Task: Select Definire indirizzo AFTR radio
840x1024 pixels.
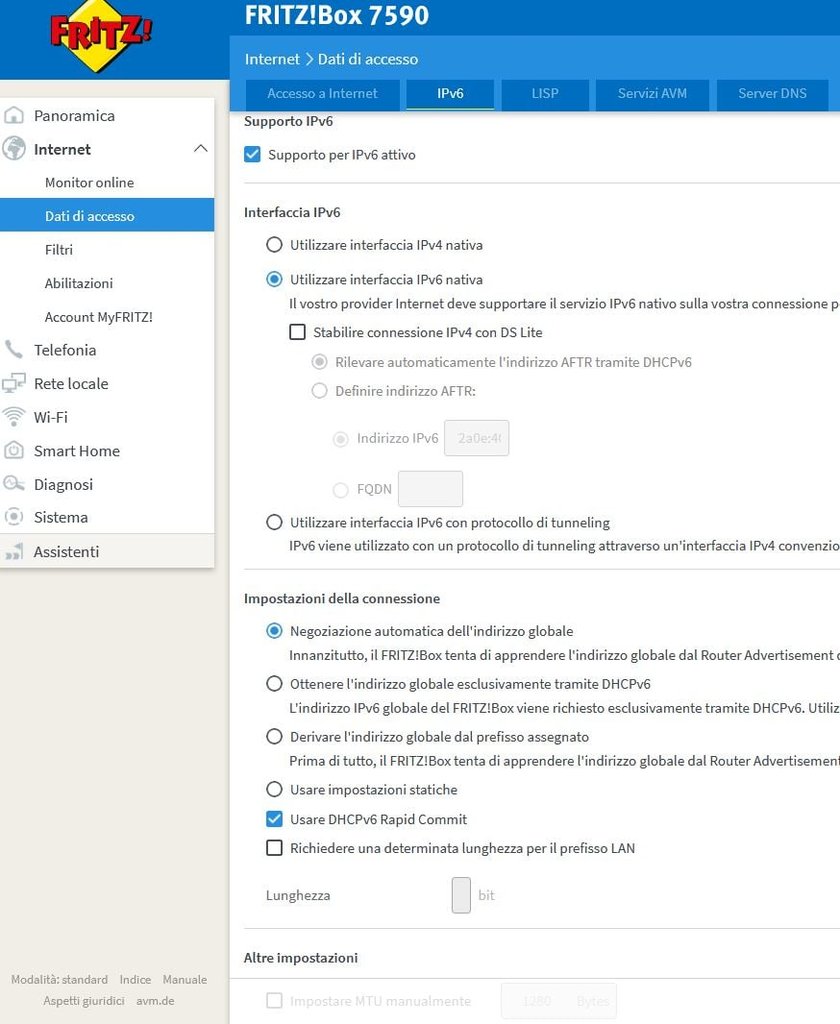Action: point(319,391)
